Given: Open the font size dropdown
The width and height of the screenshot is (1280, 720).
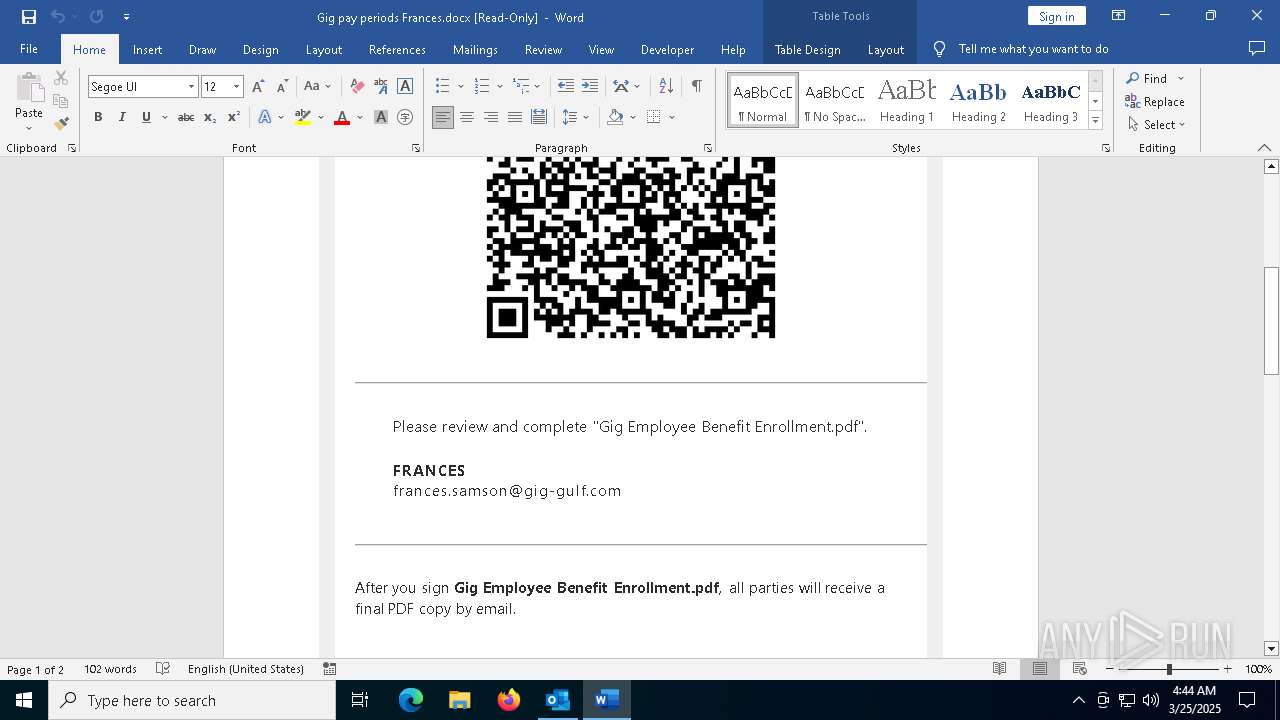Looking at the screenshot, I should tap(236, 87).
